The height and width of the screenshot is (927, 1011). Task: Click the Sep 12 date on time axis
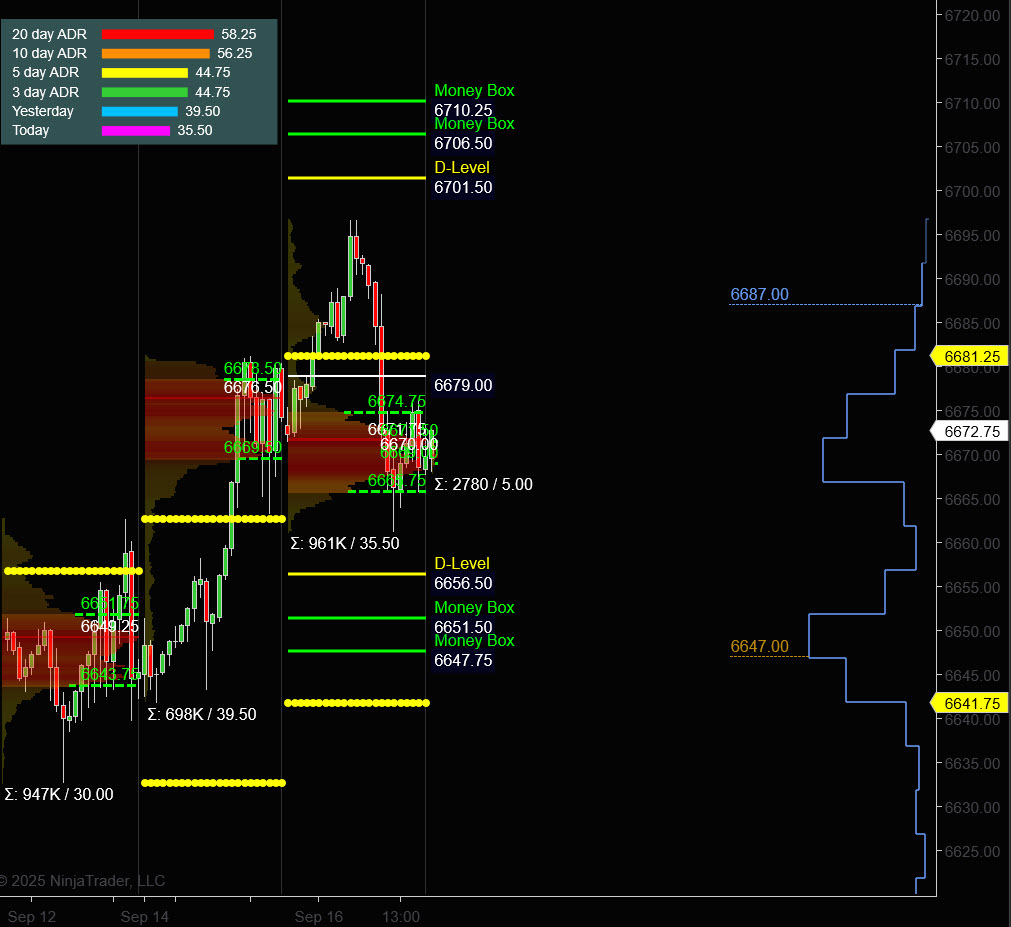[x=32, y=917]
